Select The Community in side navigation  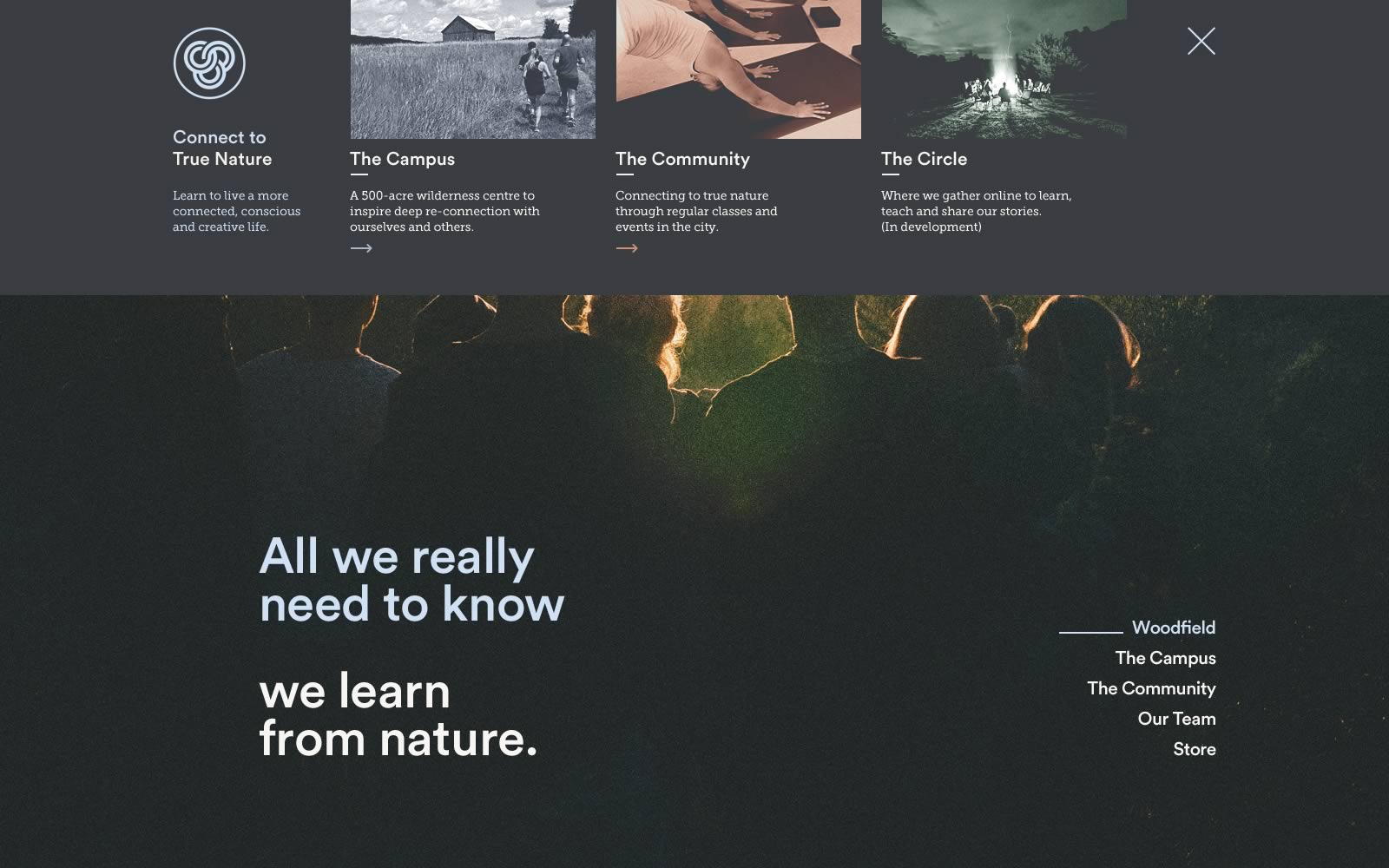(x=1152, y=688)
